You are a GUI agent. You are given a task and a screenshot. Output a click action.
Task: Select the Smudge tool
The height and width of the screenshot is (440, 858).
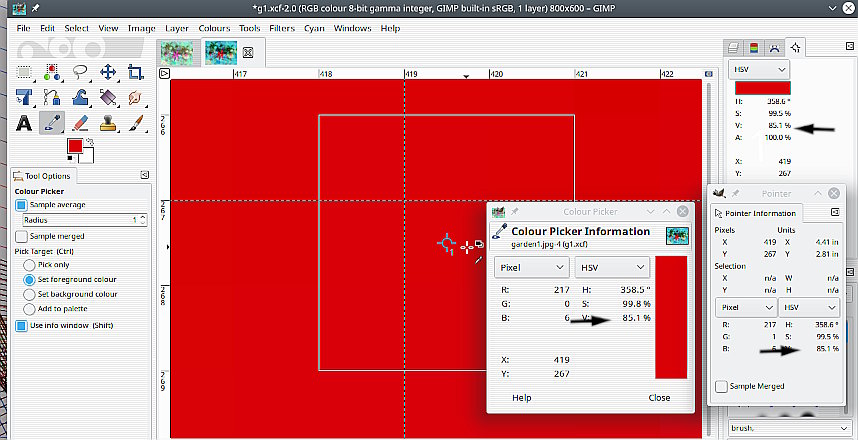pos(135,97)
